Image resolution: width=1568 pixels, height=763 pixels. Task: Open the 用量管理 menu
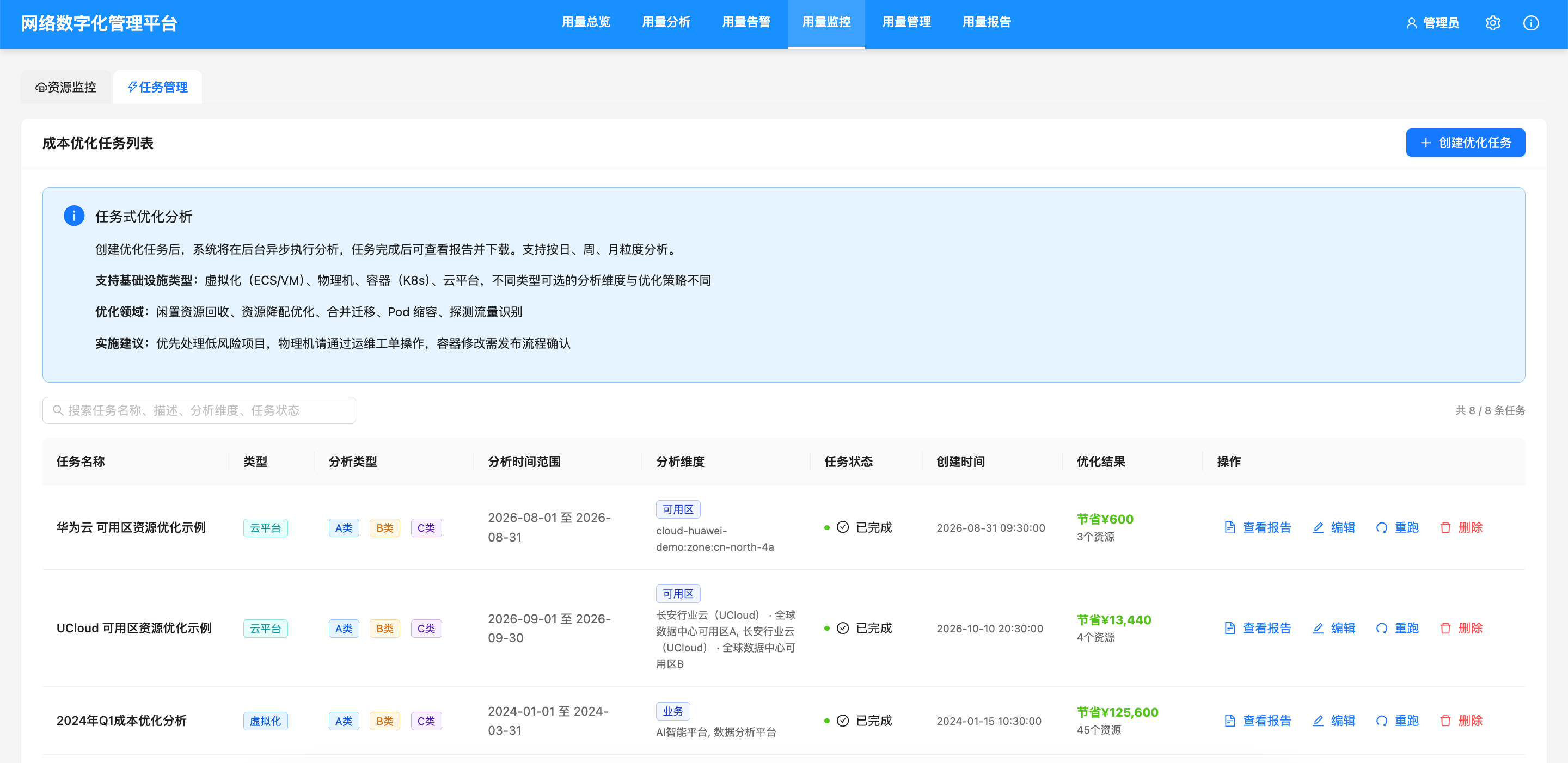[x=906, y=22]
